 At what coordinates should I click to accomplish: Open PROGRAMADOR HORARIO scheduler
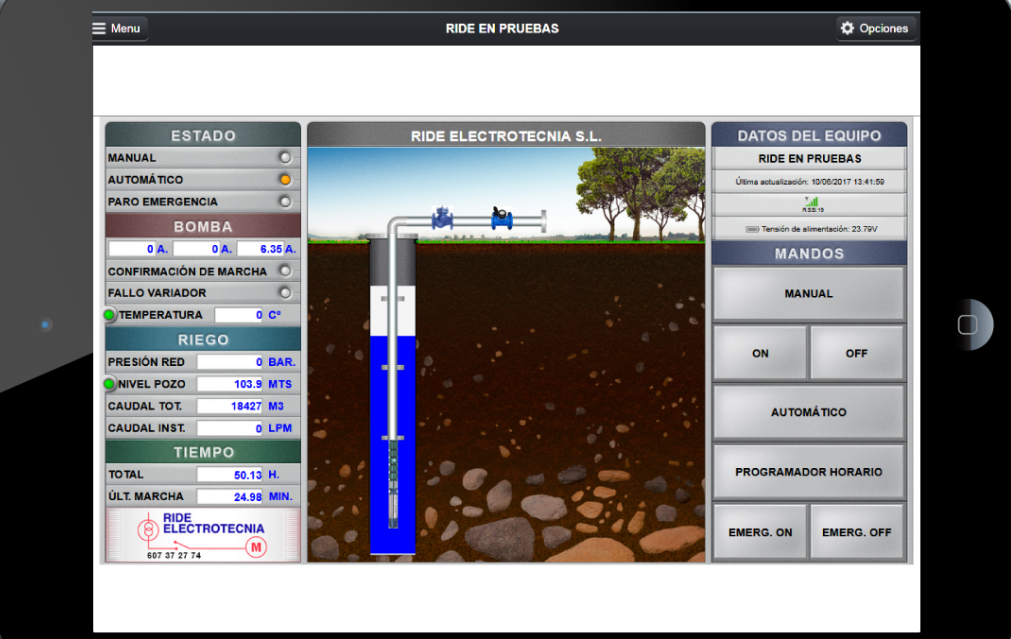809,472
